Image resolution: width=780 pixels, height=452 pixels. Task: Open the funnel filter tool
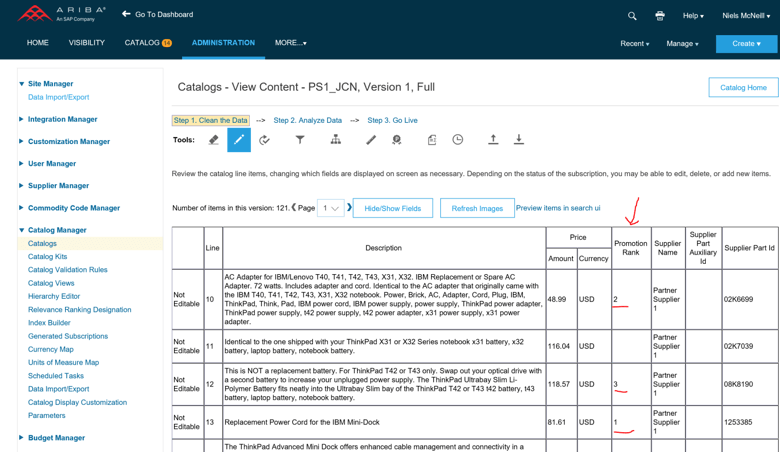coord(300,140)
